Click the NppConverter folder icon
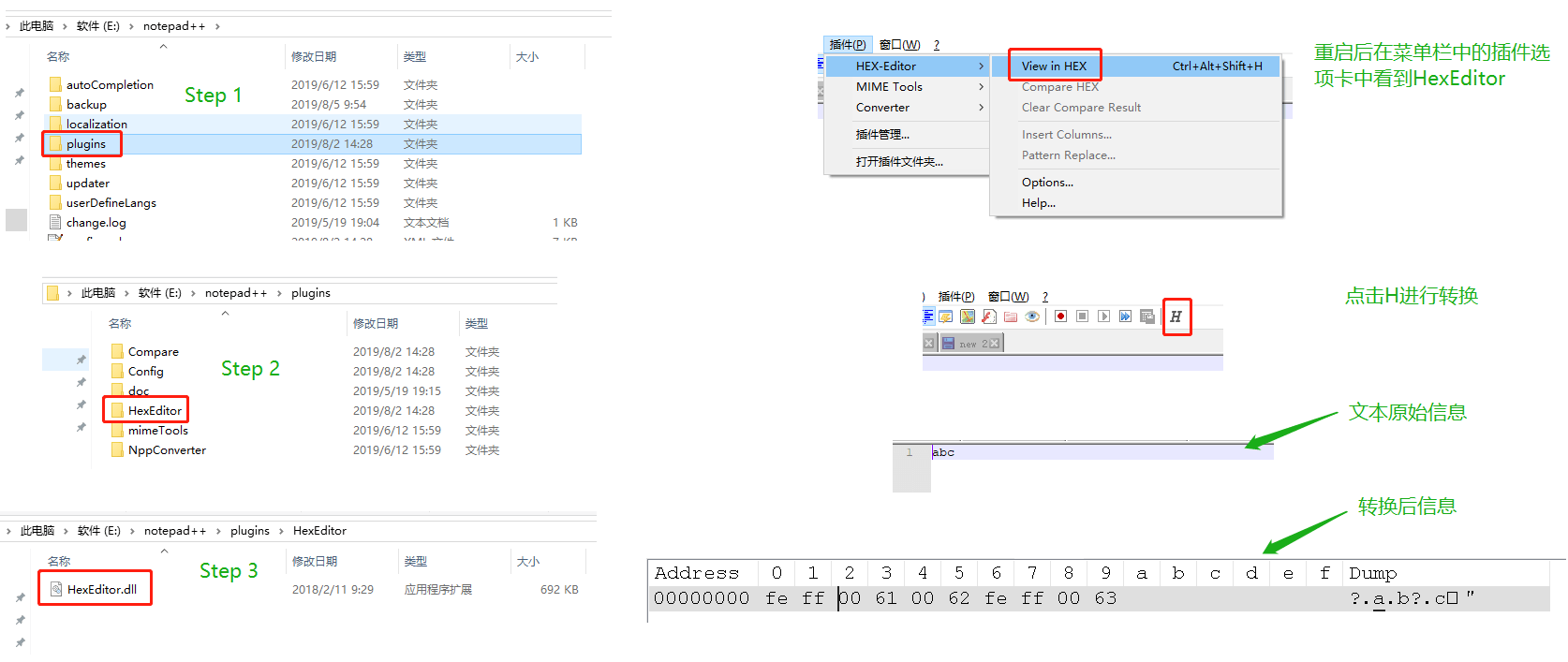Screen dimensions: 1568x662 click(117, 449)
